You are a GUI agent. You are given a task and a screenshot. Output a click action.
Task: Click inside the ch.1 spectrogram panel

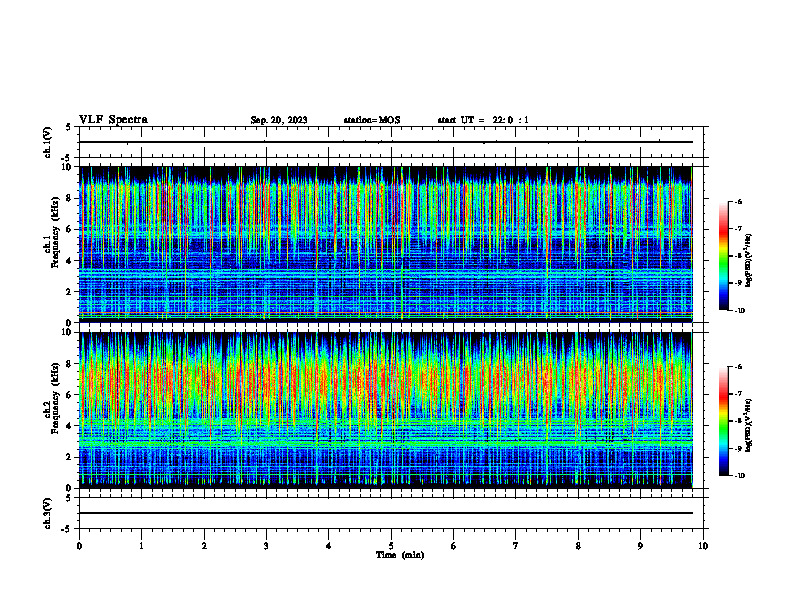(386, 244)
